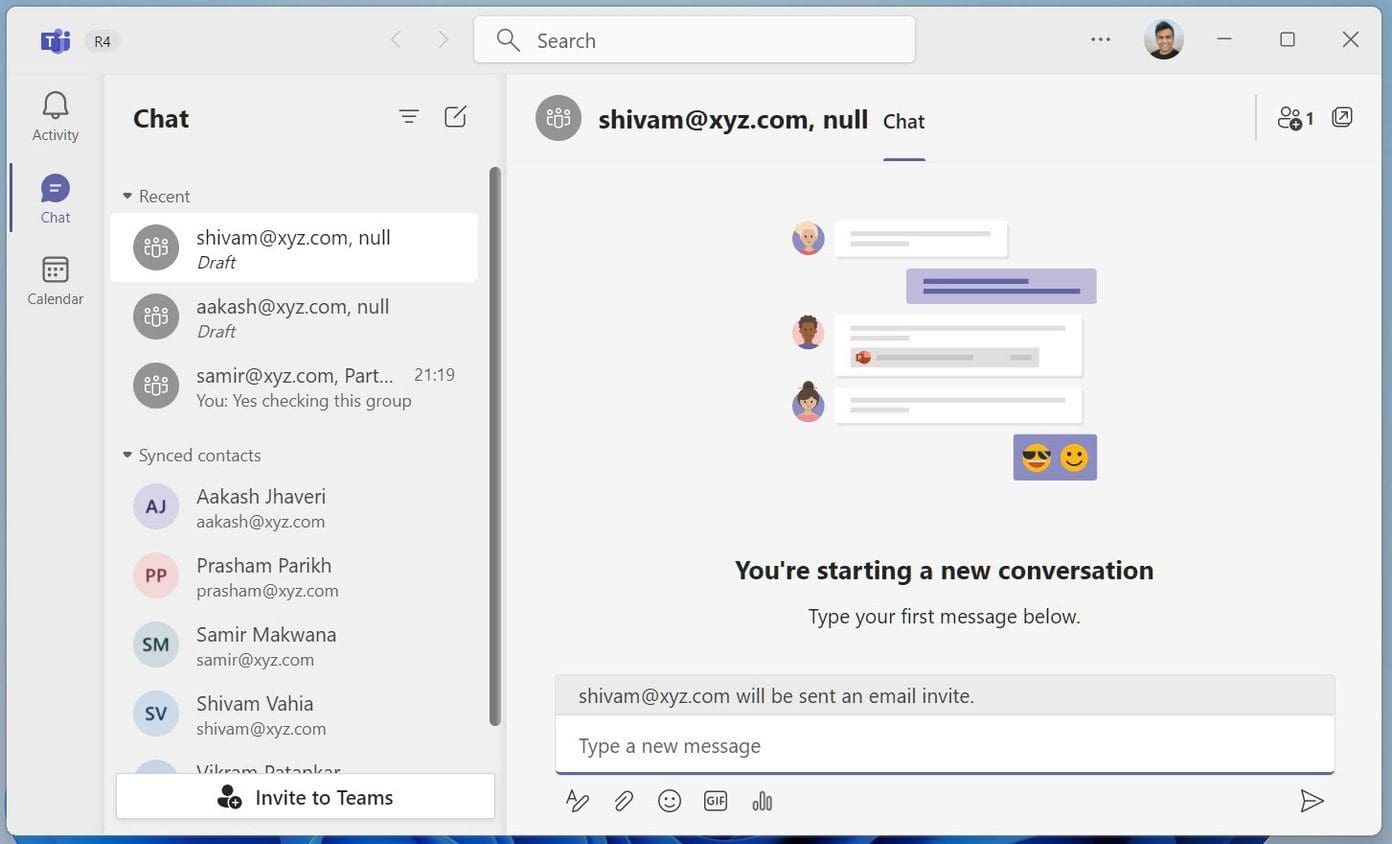Select the shivam@xyz.com, null draft chat
This screenshot has height=844, width=1392.
[x=294, y=248]
